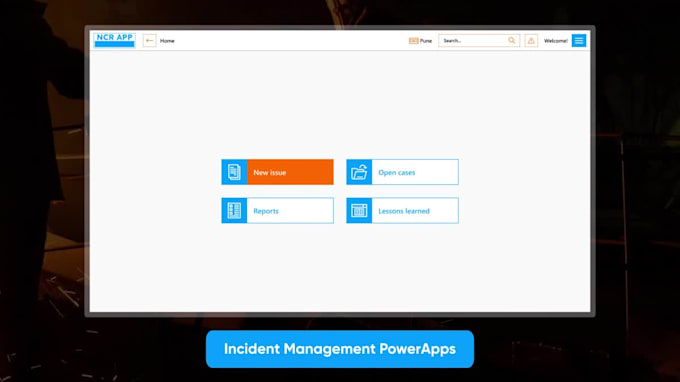Open the Open cases tile
Image resolution: width=680 pixels, height=382 pixels.
click(402, 172)
